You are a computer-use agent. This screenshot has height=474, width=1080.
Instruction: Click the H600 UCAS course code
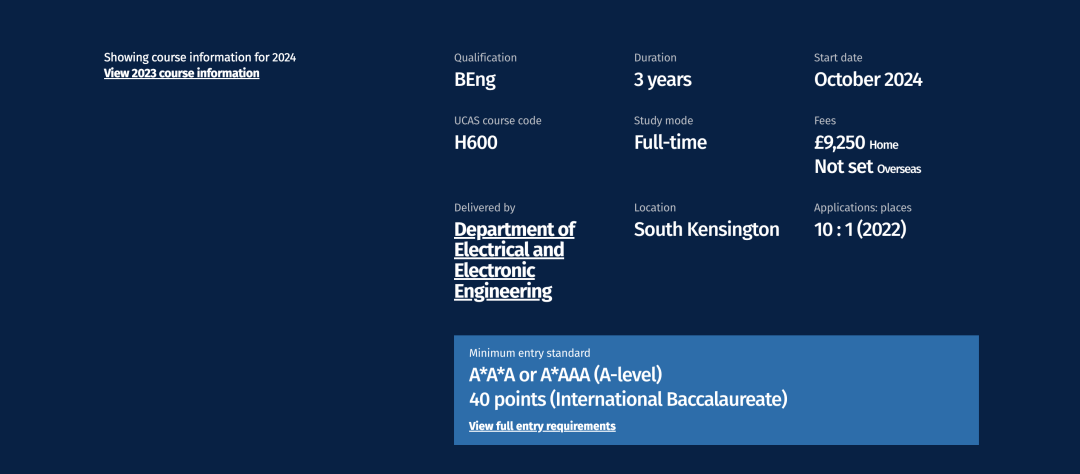[x=476, y=143]
